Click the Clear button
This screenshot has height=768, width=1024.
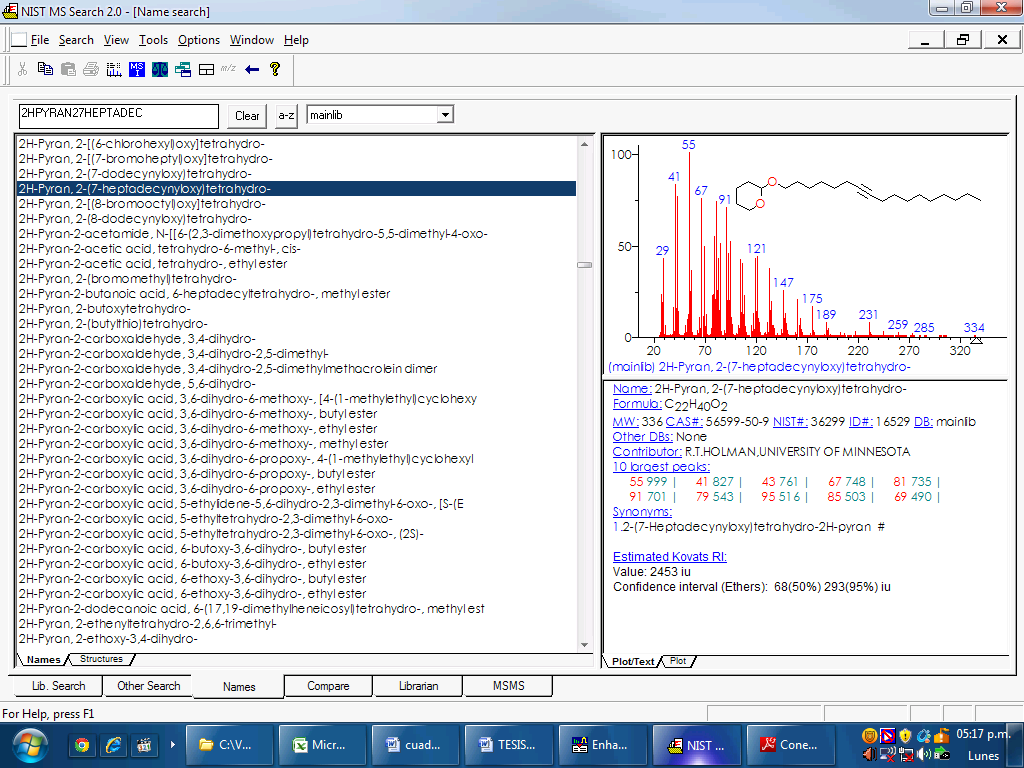click(247, 116)
